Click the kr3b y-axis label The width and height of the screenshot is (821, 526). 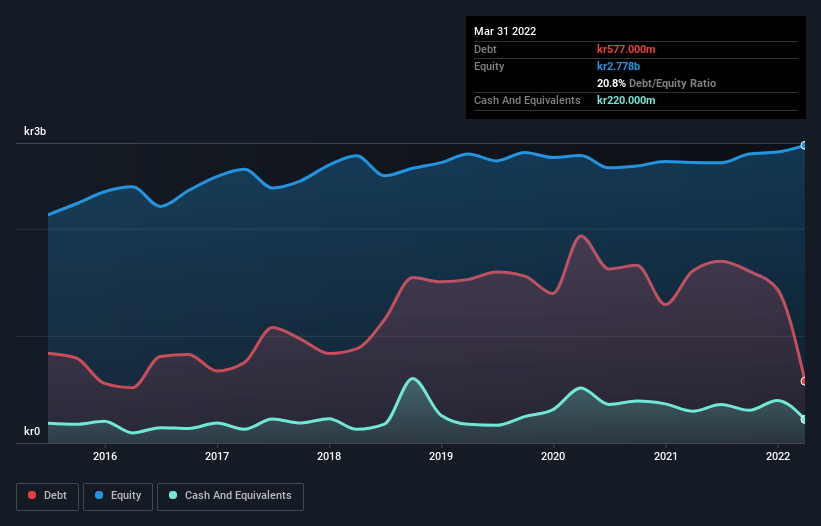click(x=35, y=131)
